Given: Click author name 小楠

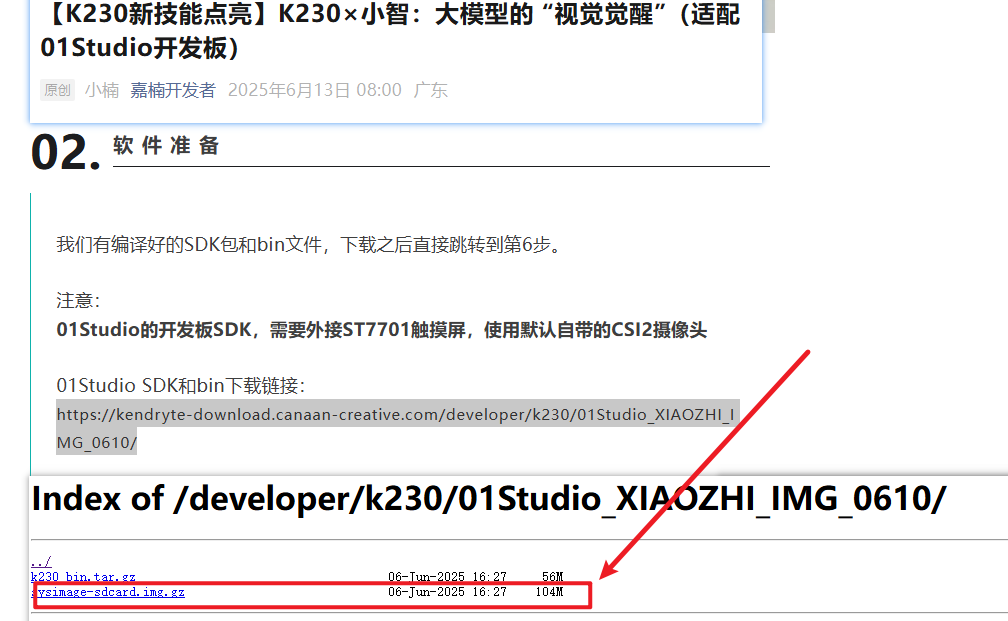Looking at the screenshot, I should (102, 90).
